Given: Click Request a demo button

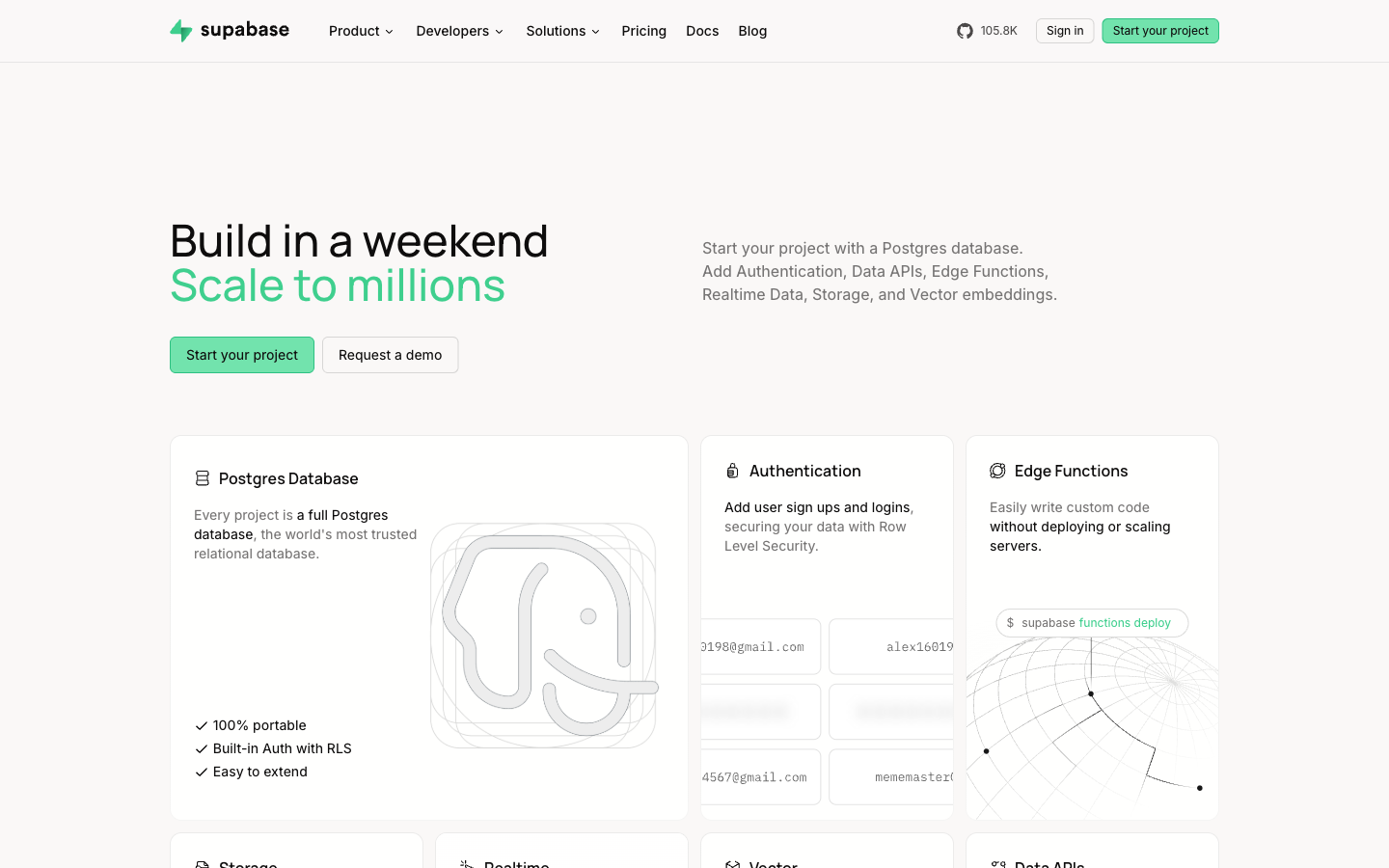Looking at the screenshot, I should [391, 355].
